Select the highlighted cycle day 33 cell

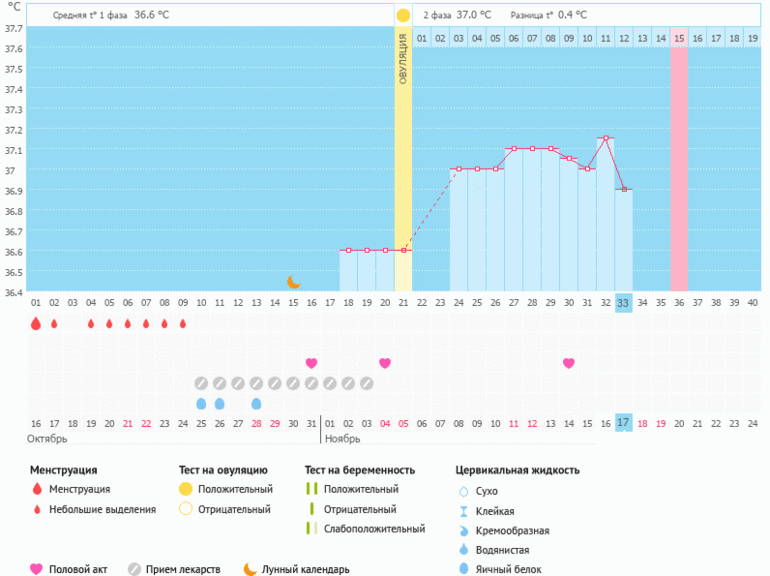(x=623, y=303)
